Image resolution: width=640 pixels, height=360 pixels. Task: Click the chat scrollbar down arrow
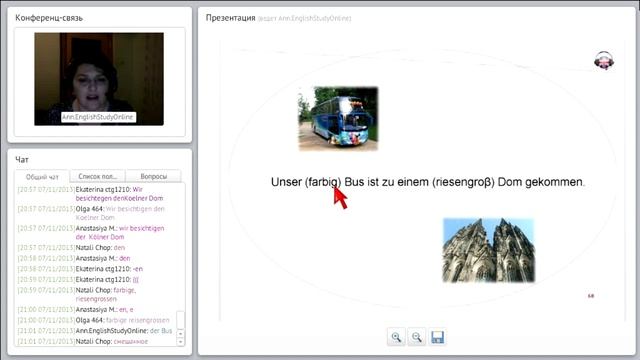click(180, 342)
